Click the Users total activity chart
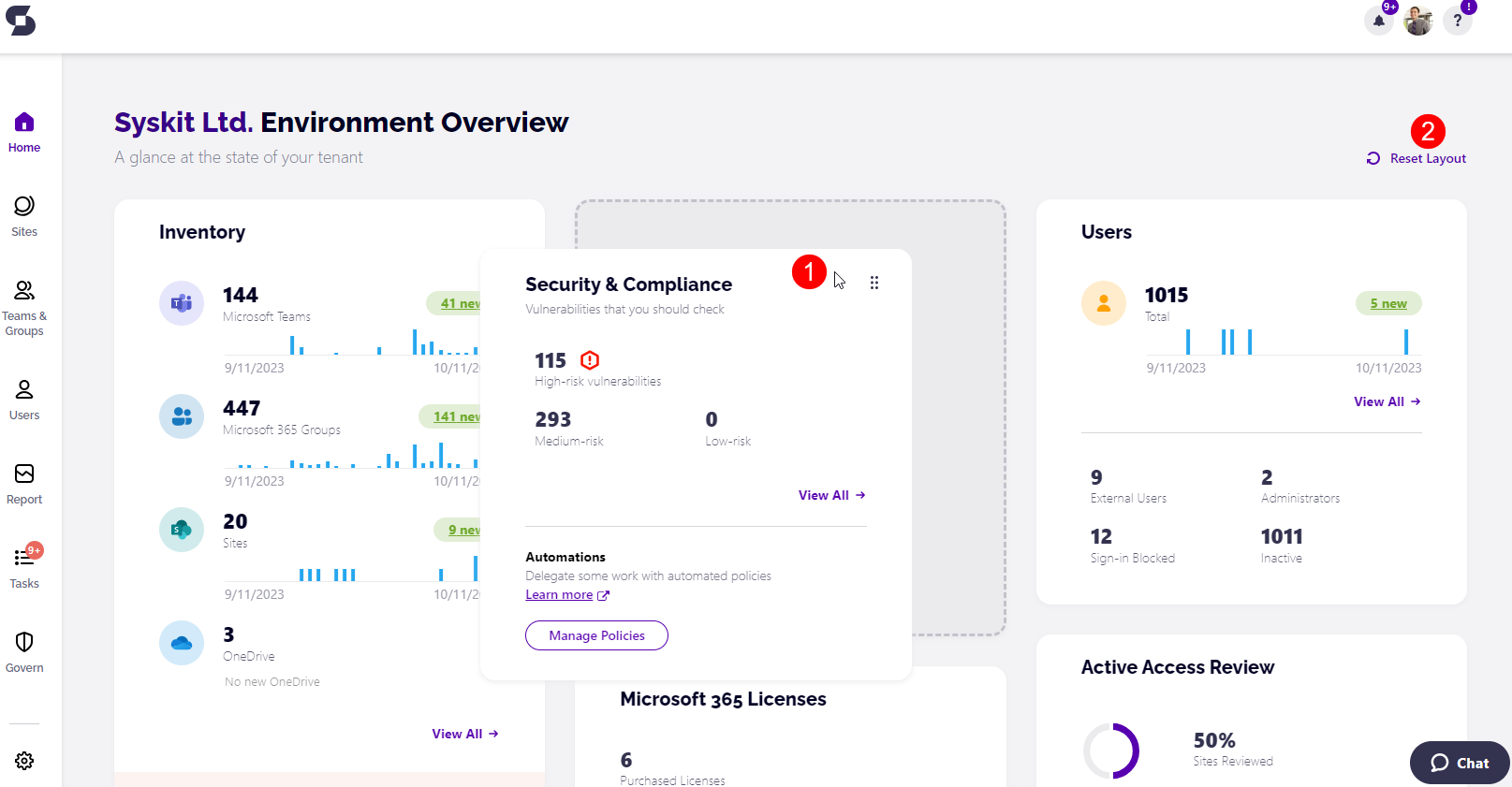The image size is (1512, 787). pyautogui.click(x=1284, y=342)
